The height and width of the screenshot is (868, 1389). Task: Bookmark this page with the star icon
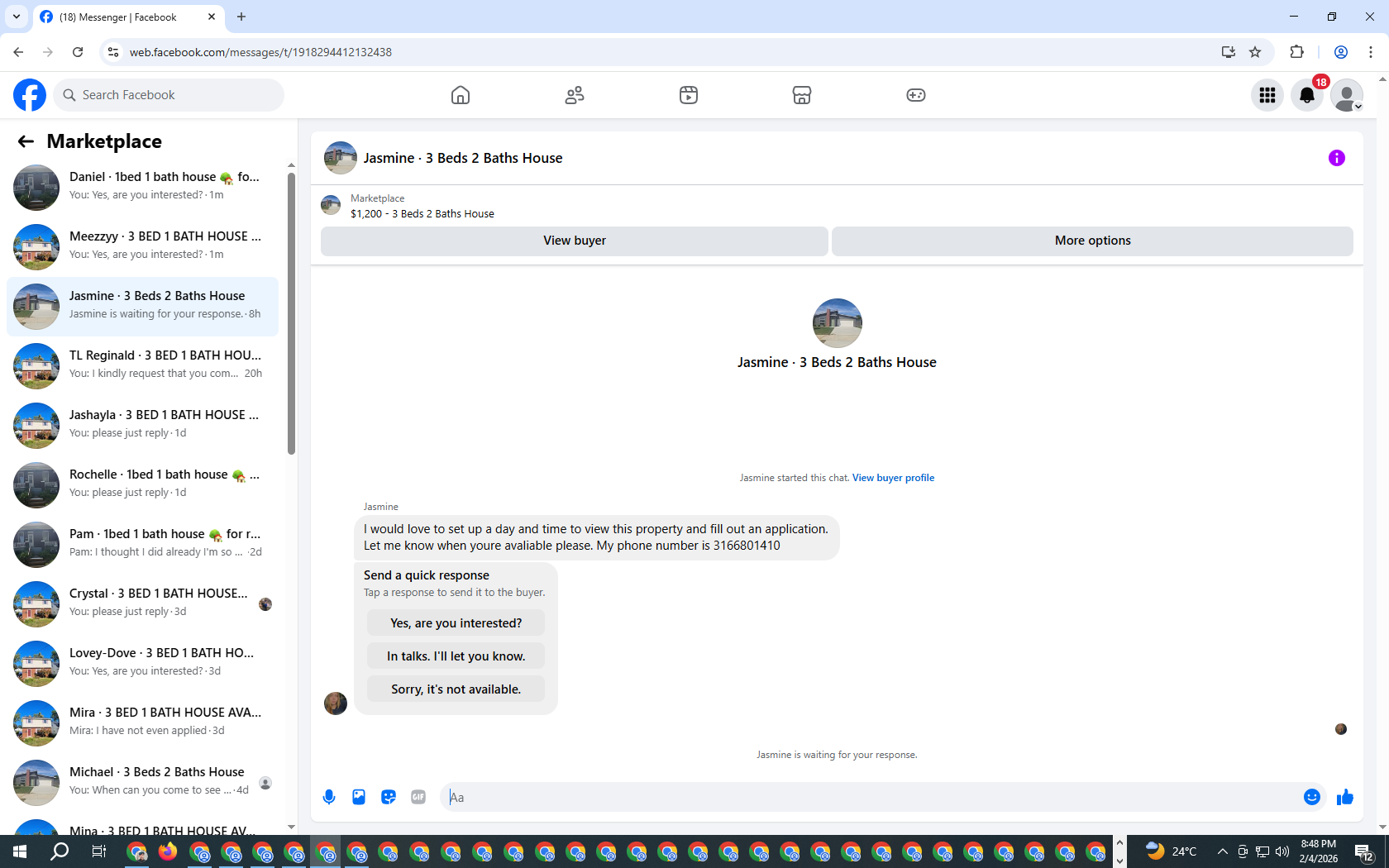[1255, 52]
